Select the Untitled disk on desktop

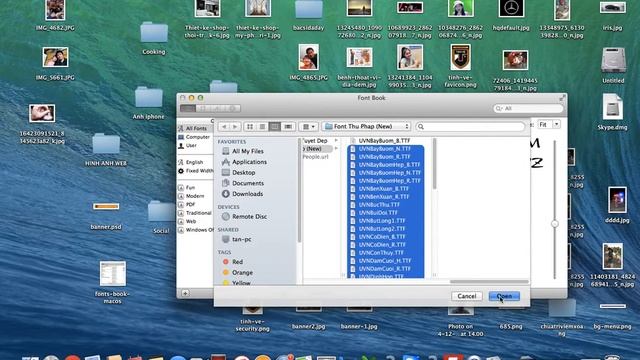613,65
